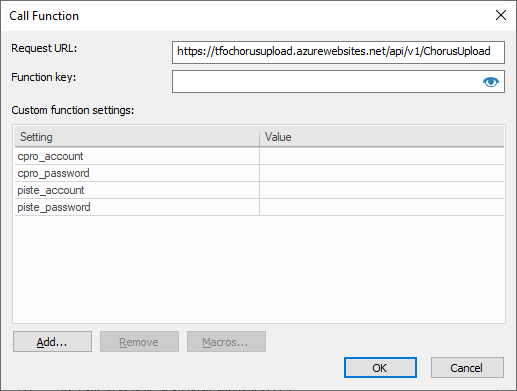Click the value cell for cpro_password
Image resolution: width=517 pixels, height=391 pixels.
click(382, 173)
